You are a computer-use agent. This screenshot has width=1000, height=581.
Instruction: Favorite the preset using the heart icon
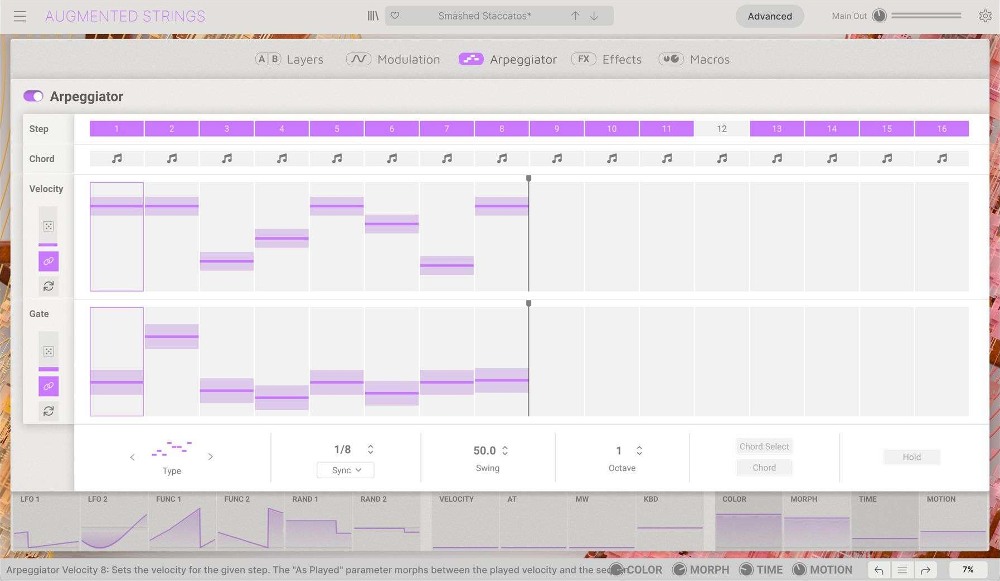394,15
